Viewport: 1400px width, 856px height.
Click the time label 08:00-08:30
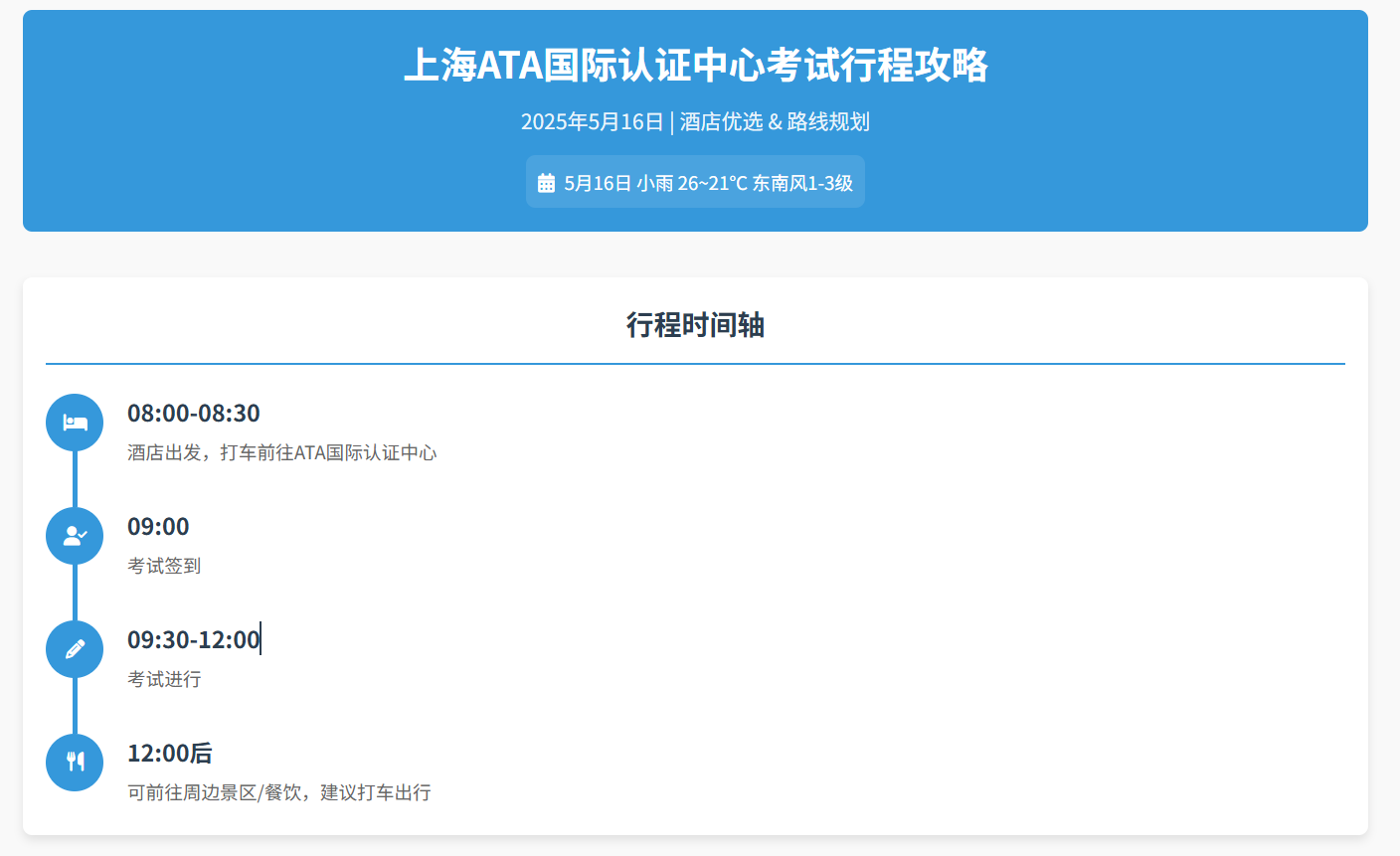[x=194, y=413]
